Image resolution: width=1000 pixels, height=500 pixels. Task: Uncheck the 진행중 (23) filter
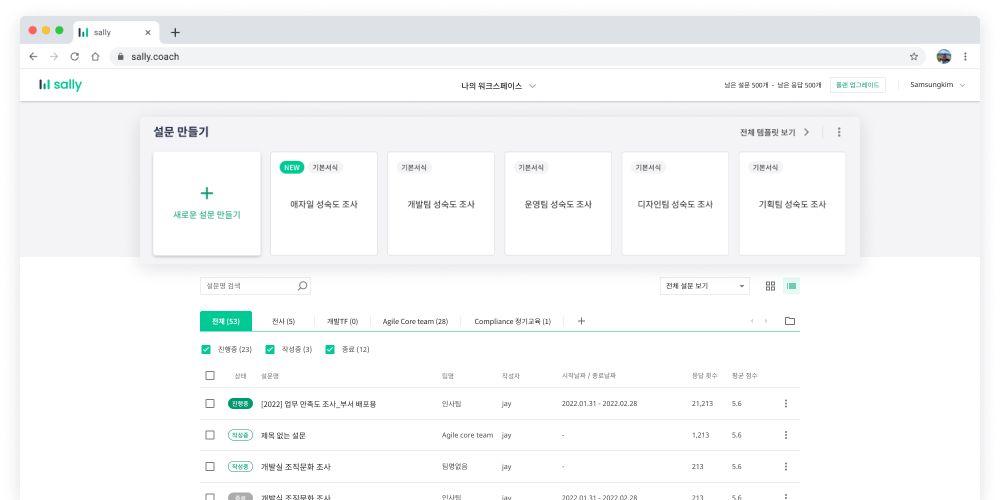coord(206,349)
